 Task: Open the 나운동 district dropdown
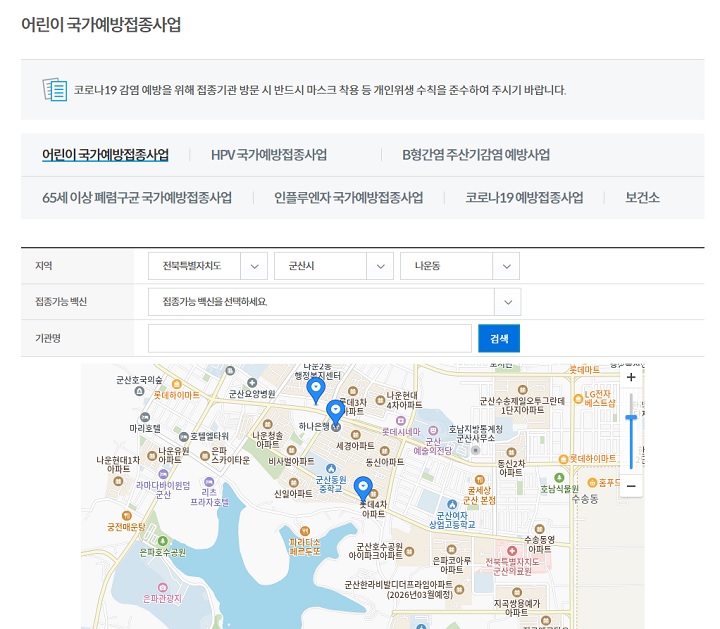coord(460,266)
